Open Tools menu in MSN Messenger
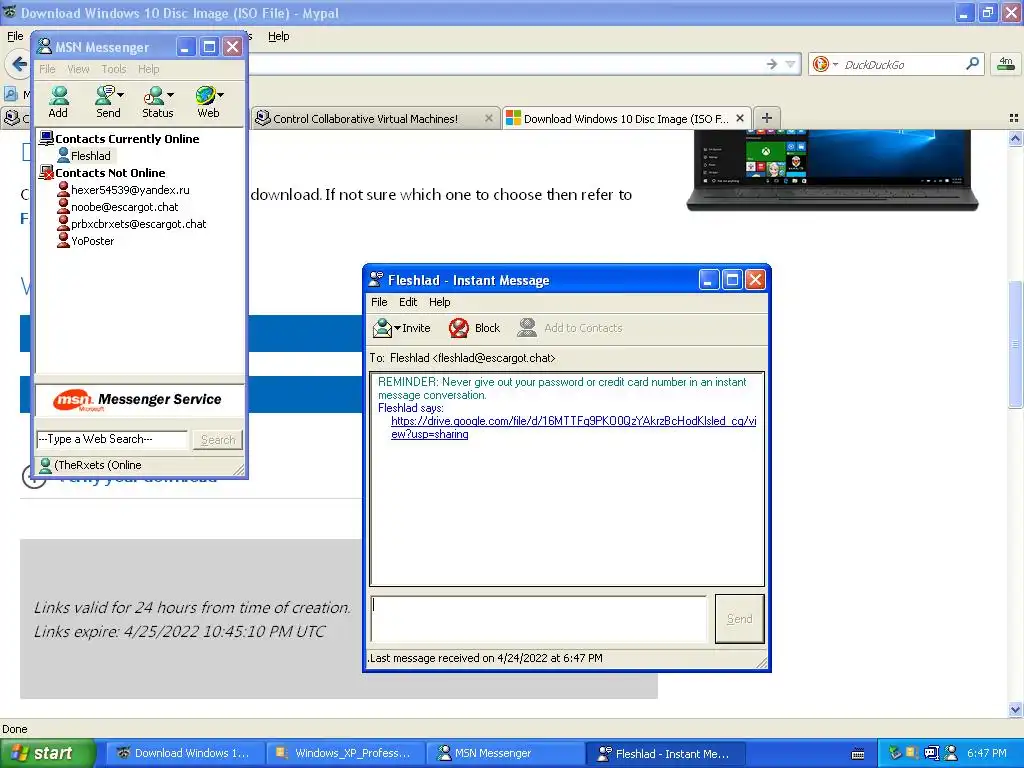This screenshot has height=768, width=1024. coord(114,69)
